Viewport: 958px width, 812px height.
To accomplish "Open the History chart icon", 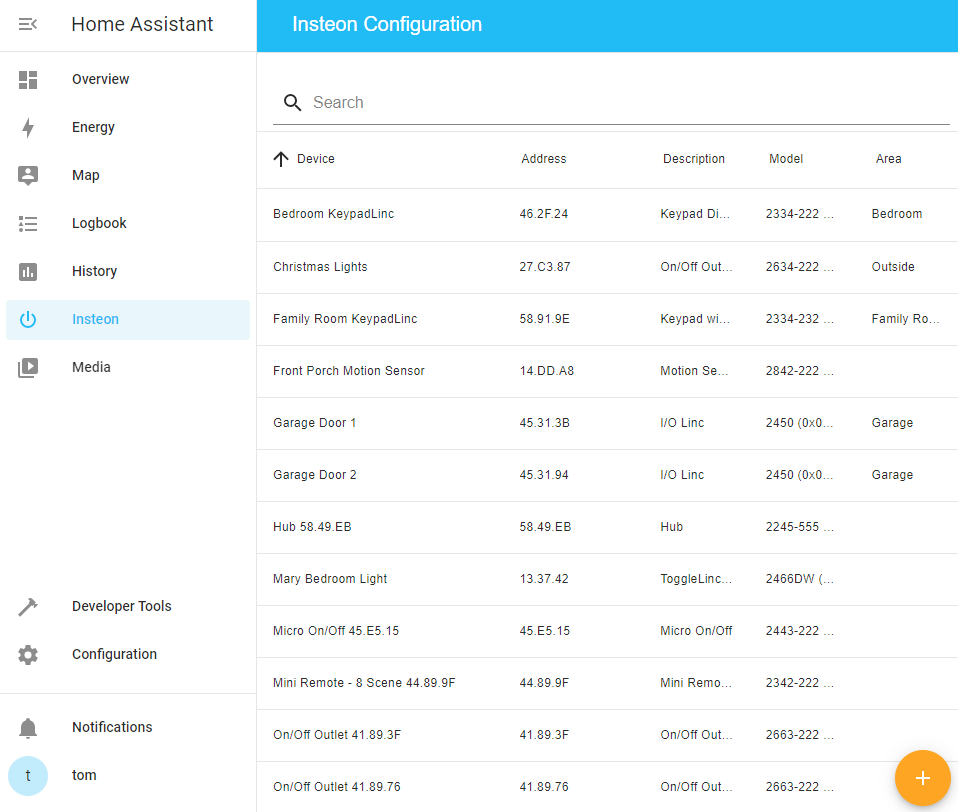I will pos(28,271).
